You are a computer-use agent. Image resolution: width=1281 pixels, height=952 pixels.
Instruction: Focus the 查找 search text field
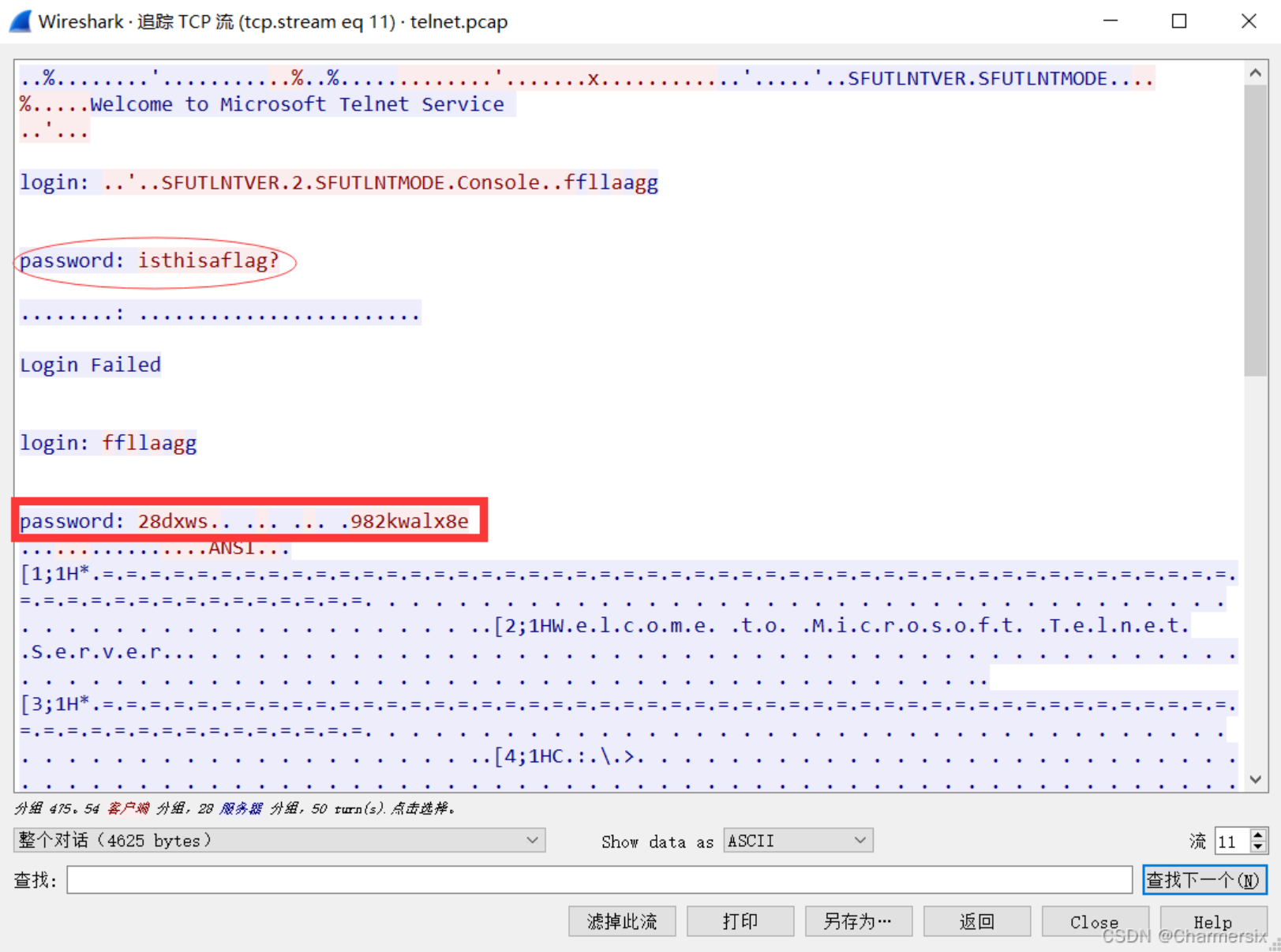pos(600,879)
